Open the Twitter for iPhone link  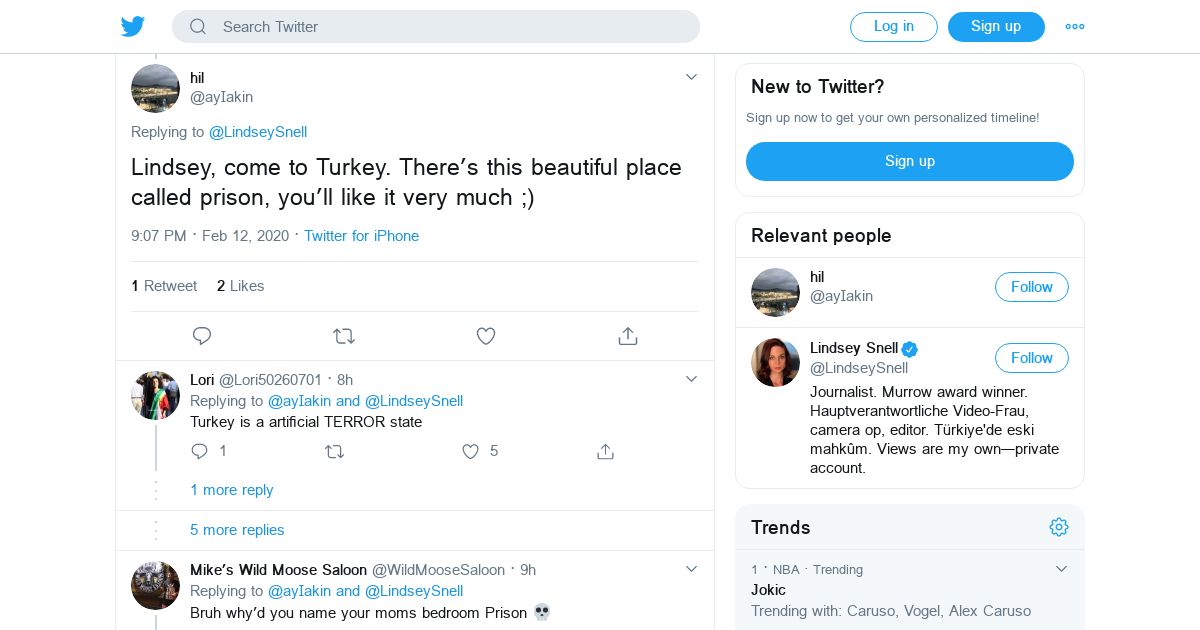click(x=361, y=236)
